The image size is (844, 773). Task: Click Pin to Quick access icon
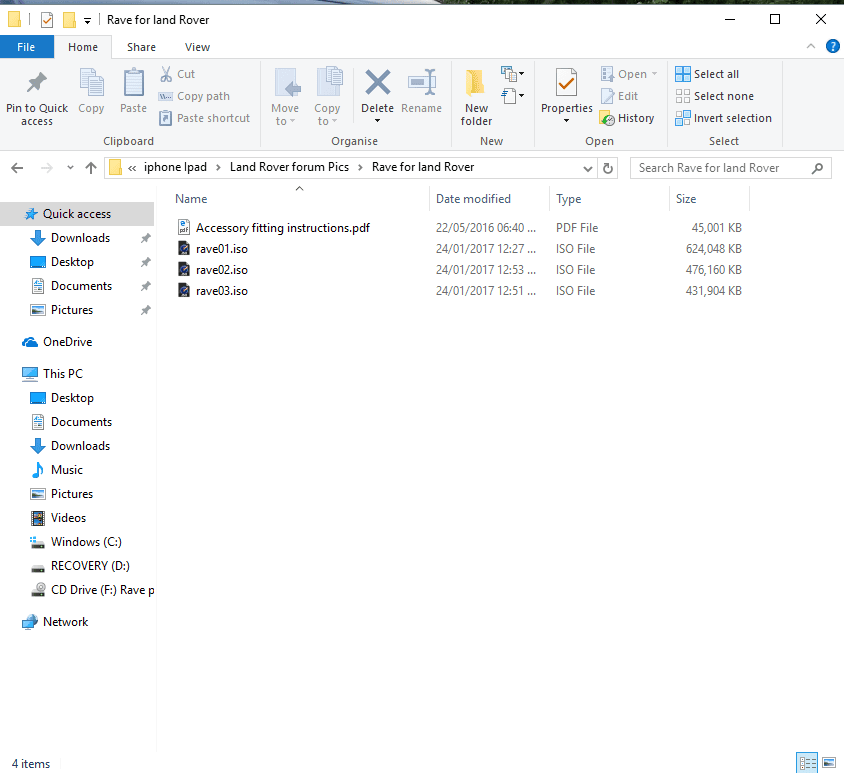tap(37, 83)
